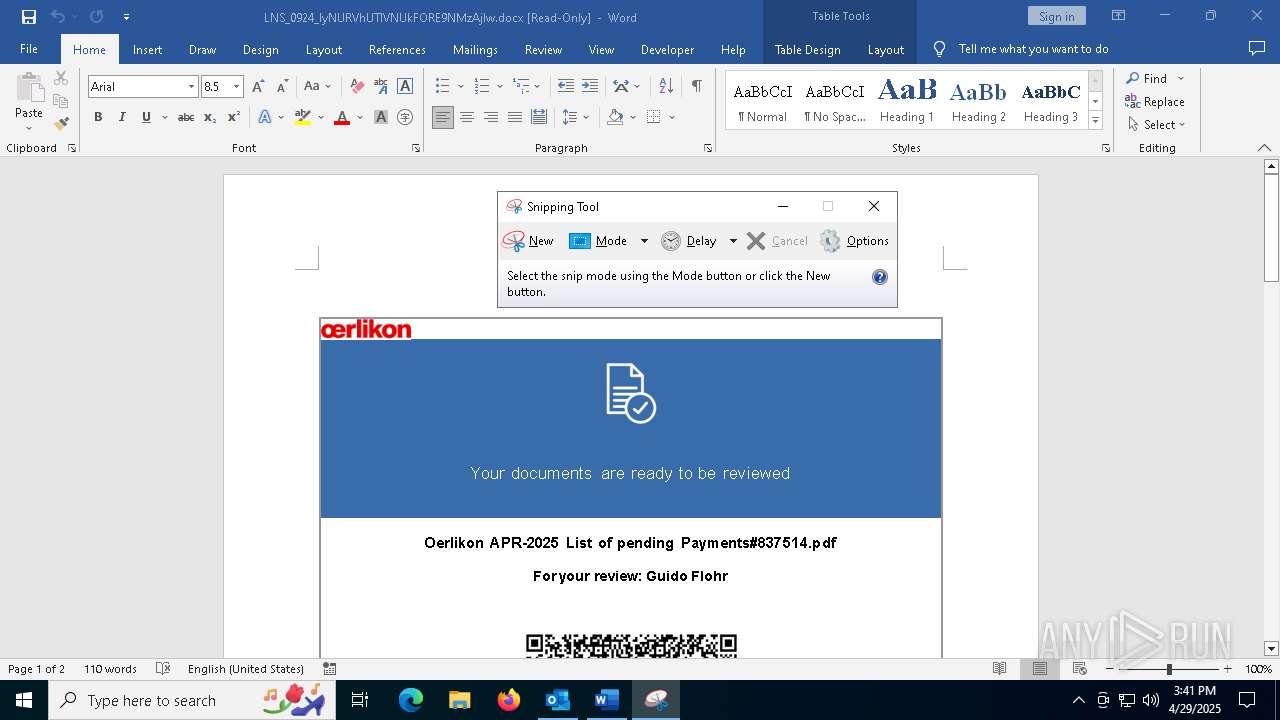Align the text right
The image size is (1280, 720).
pyautogui.click(x=491, y=117)
